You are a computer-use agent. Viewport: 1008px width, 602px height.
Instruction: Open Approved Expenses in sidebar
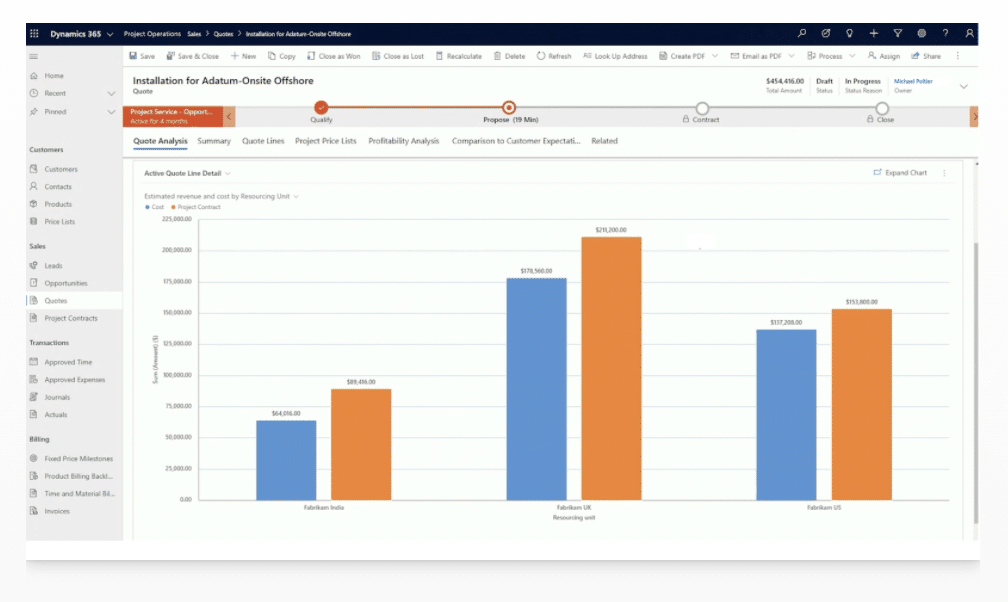(75, 379)
